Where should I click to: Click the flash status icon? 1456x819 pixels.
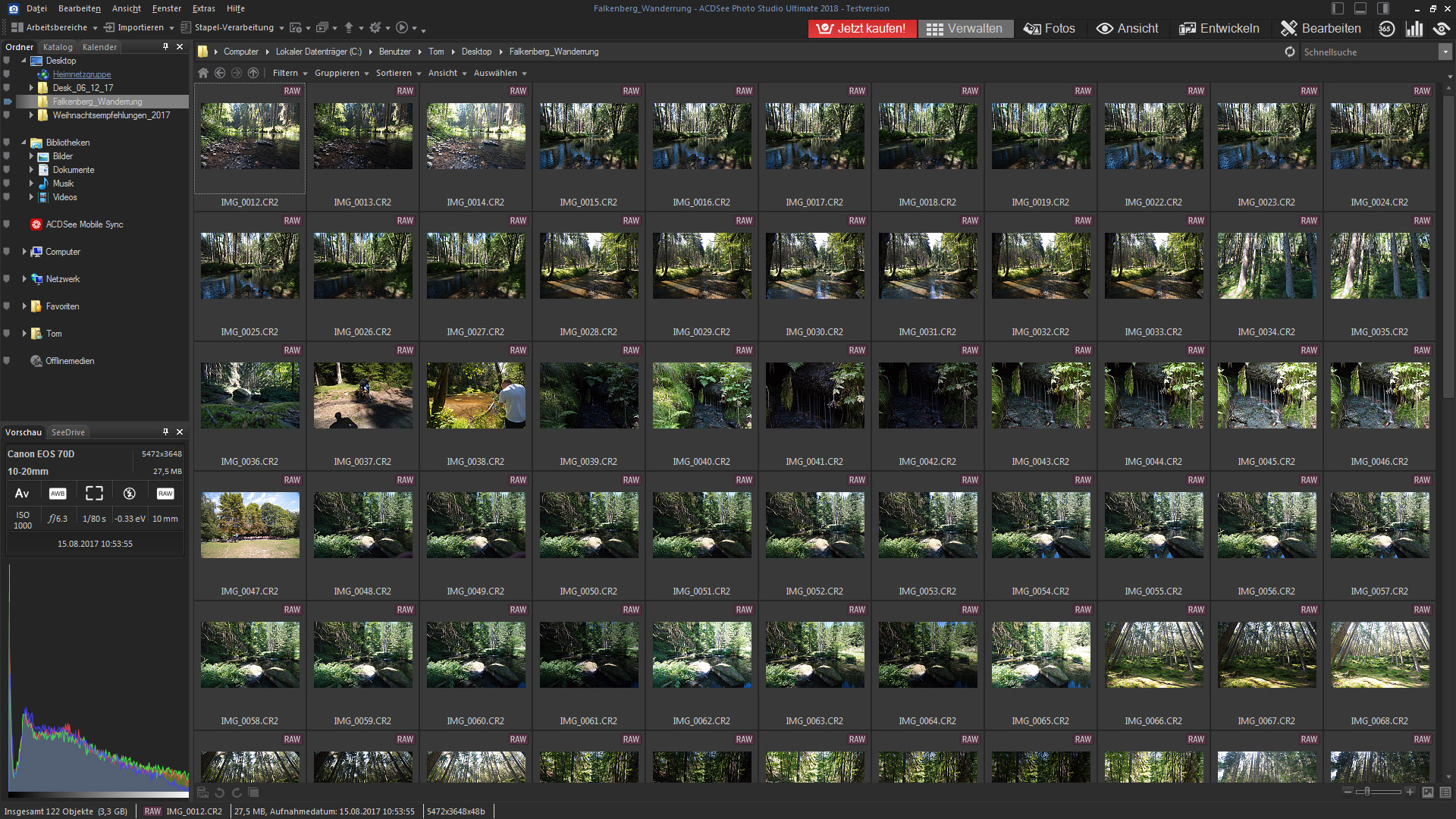(130, 494)
